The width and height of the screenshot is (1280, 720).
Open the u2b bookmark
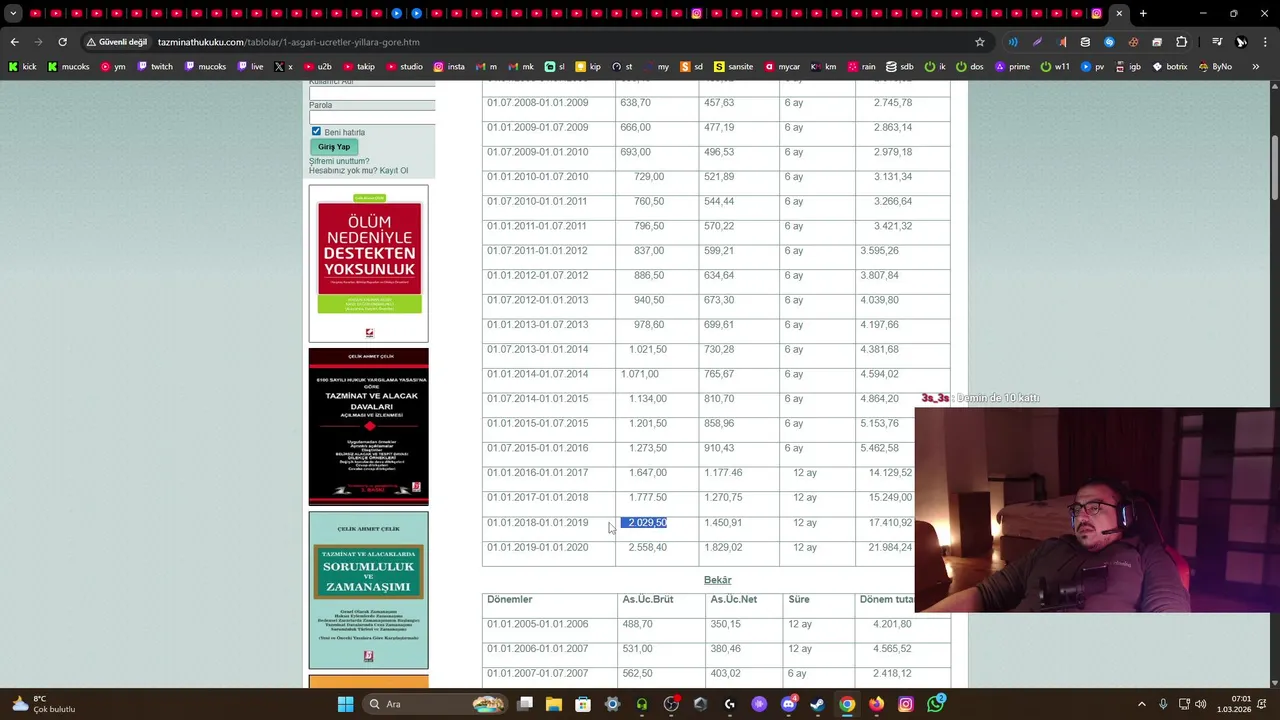[317, 67]
